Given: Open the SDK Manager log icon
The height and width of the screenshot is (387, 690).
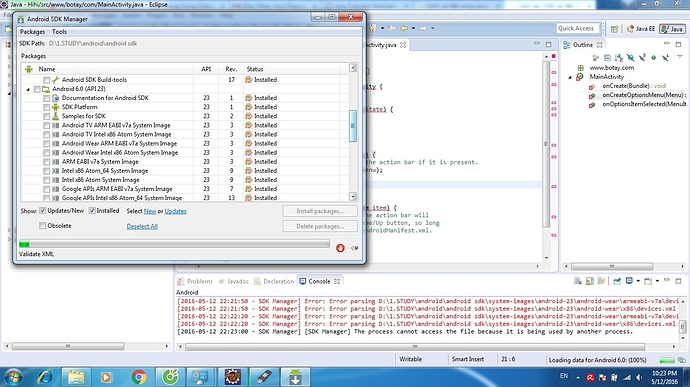Looking at the screenshot, I should [354, 248].
